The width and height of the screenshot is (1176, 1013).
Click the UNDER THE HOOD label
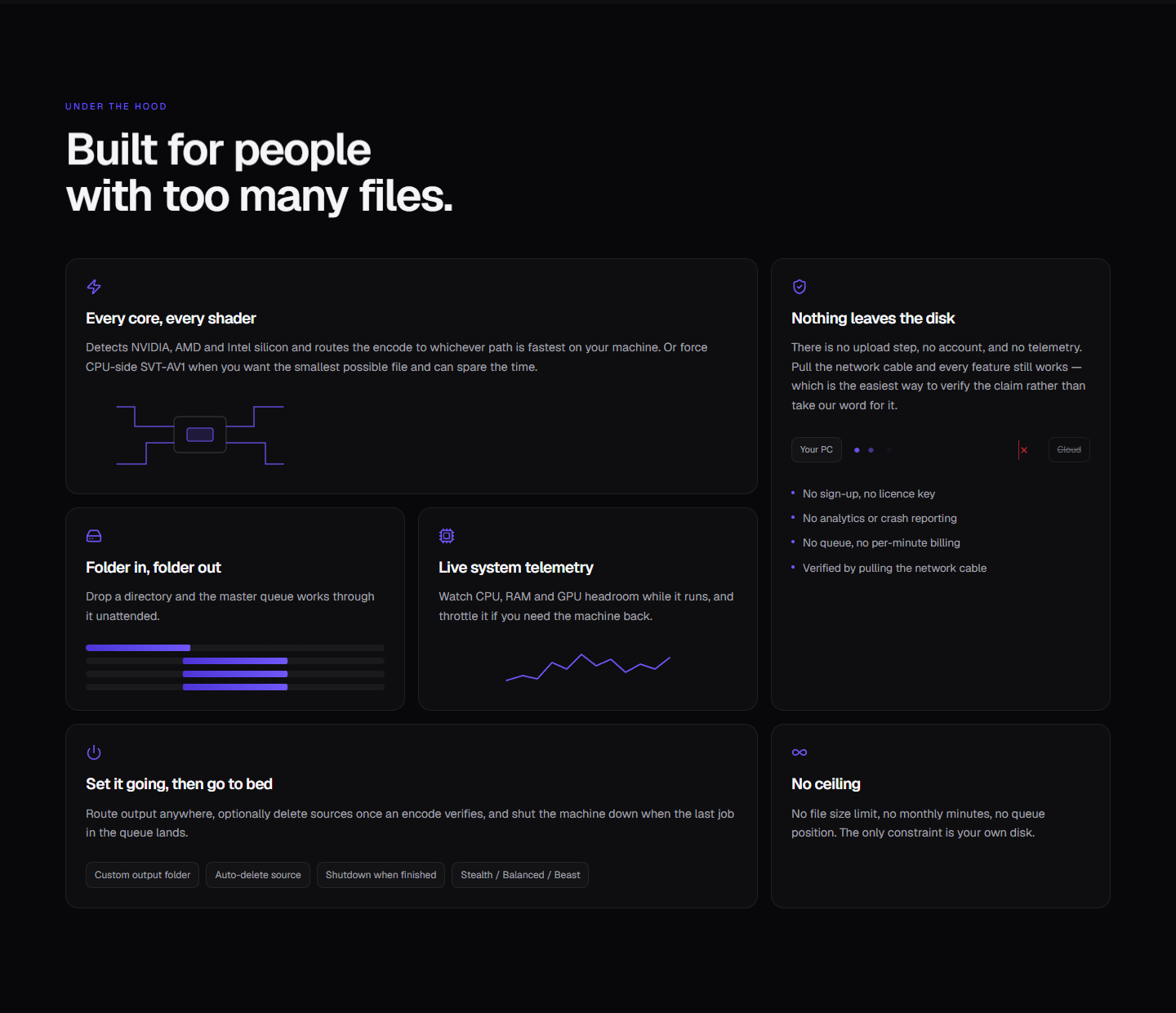point(116,106)
